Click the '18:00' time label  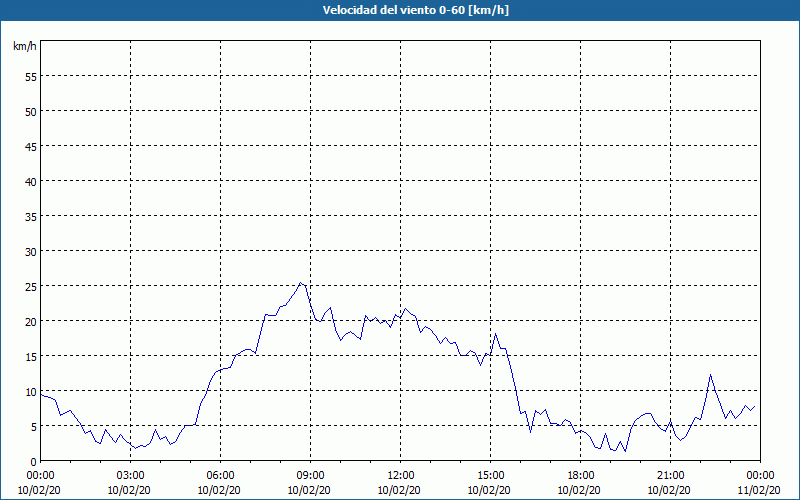point(580,476)
